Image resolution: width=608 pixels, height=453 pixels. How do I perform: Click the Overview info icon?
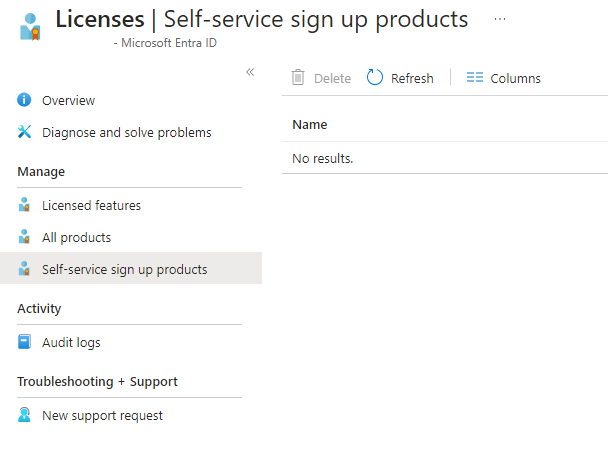25,100
